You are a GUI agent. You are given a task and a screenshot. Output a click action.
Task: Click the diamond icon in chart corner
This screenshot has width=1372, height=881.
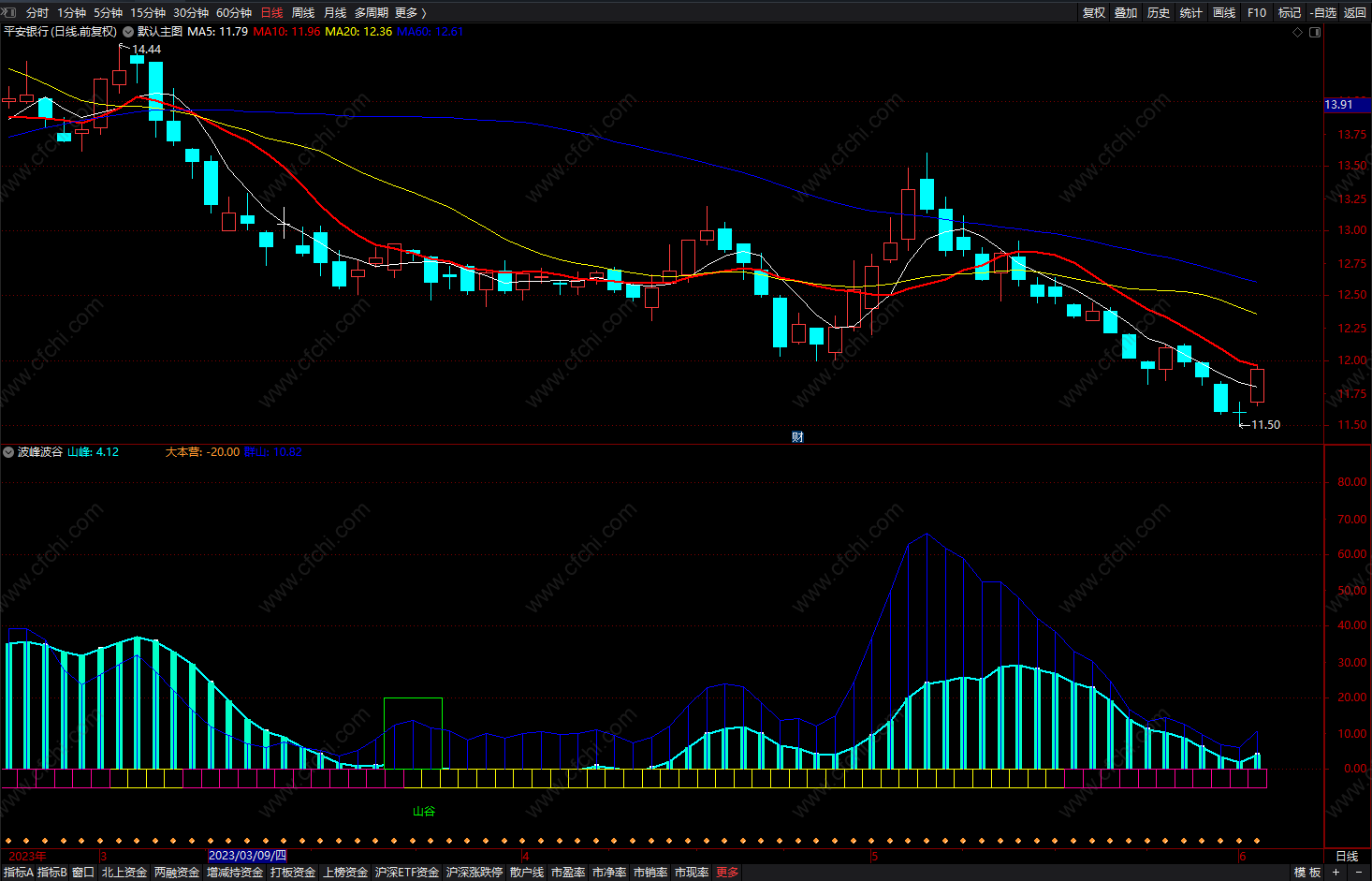click(1297, 32)
